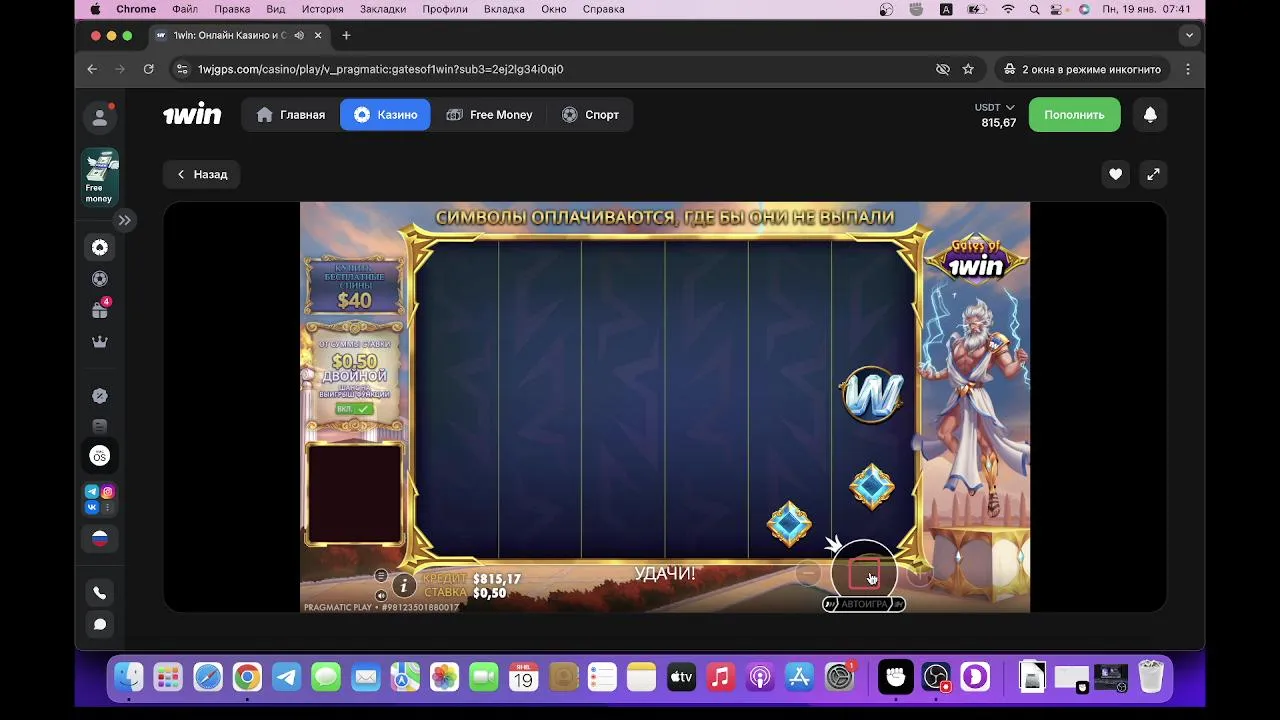Viewport: 1280px width, 720px height.
Task: Open App Store from the Dock
Action: point(799,677)
